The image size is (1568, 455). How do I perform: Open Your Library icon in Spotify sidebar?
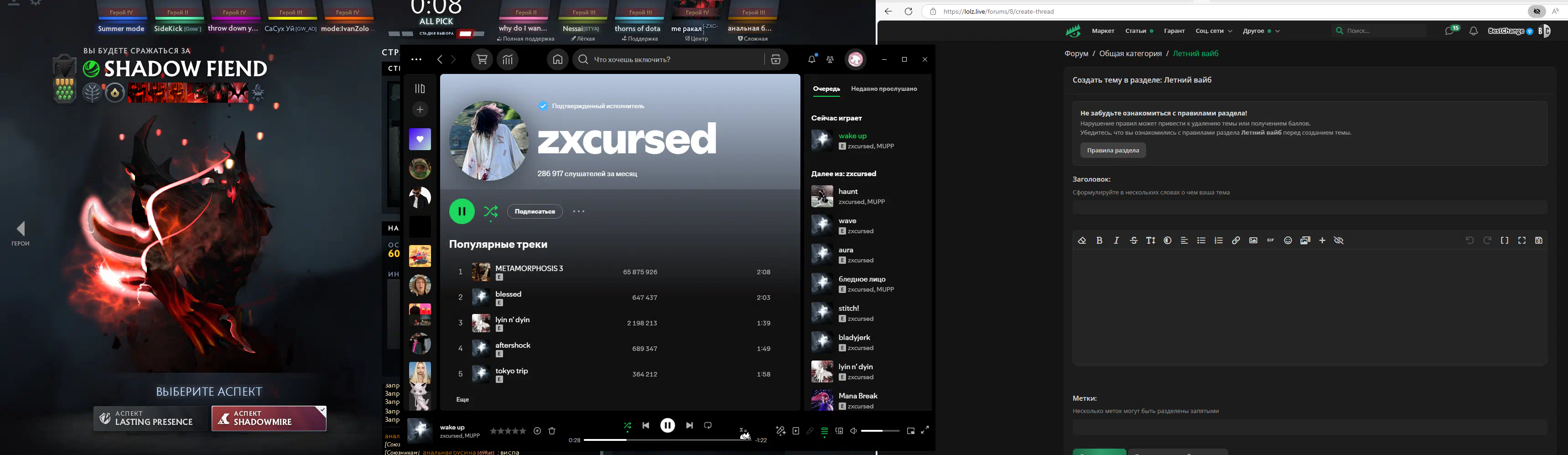pos(420,89)
